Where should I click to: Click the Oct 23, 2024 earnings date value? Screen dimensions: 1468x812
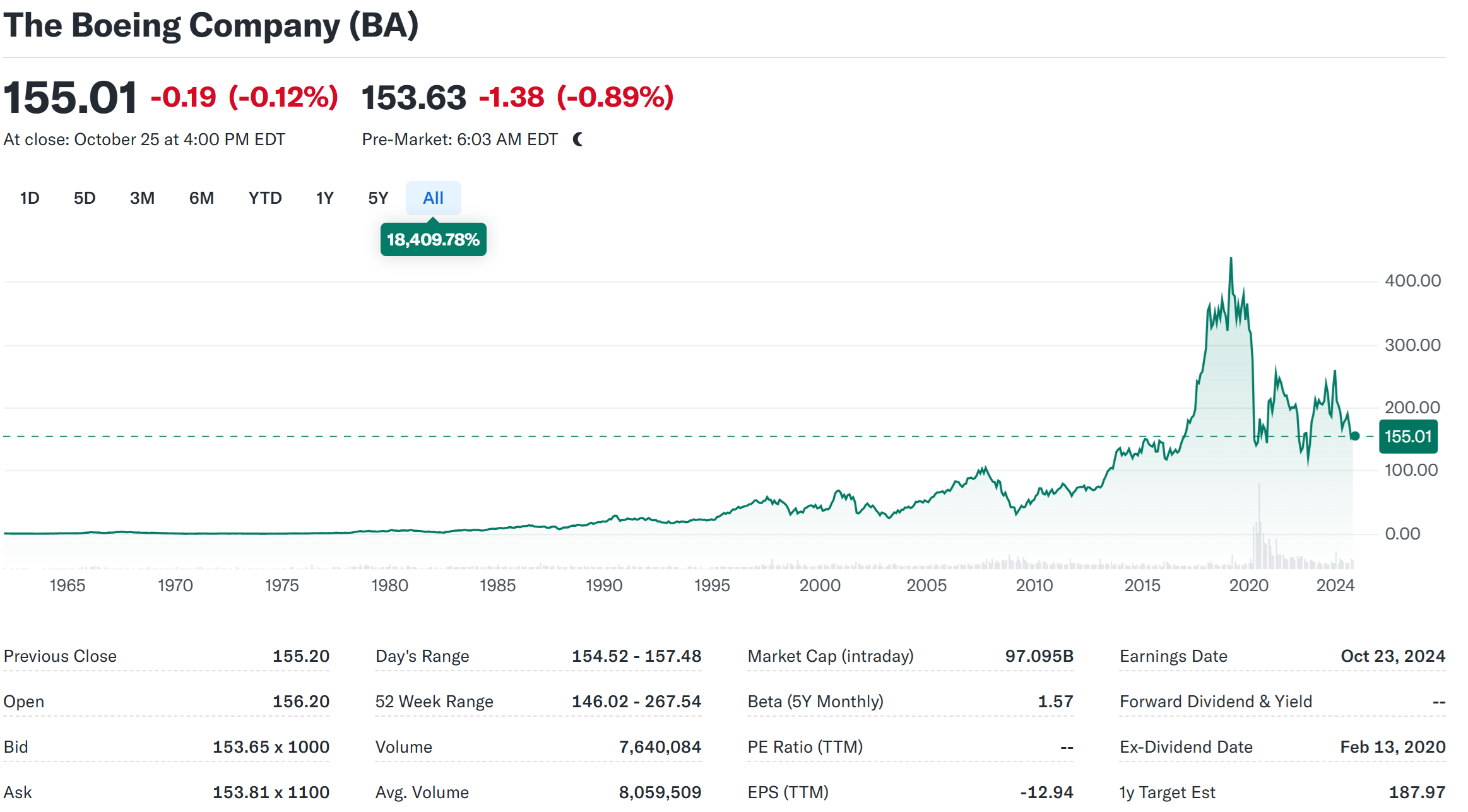click(1393, 656)
